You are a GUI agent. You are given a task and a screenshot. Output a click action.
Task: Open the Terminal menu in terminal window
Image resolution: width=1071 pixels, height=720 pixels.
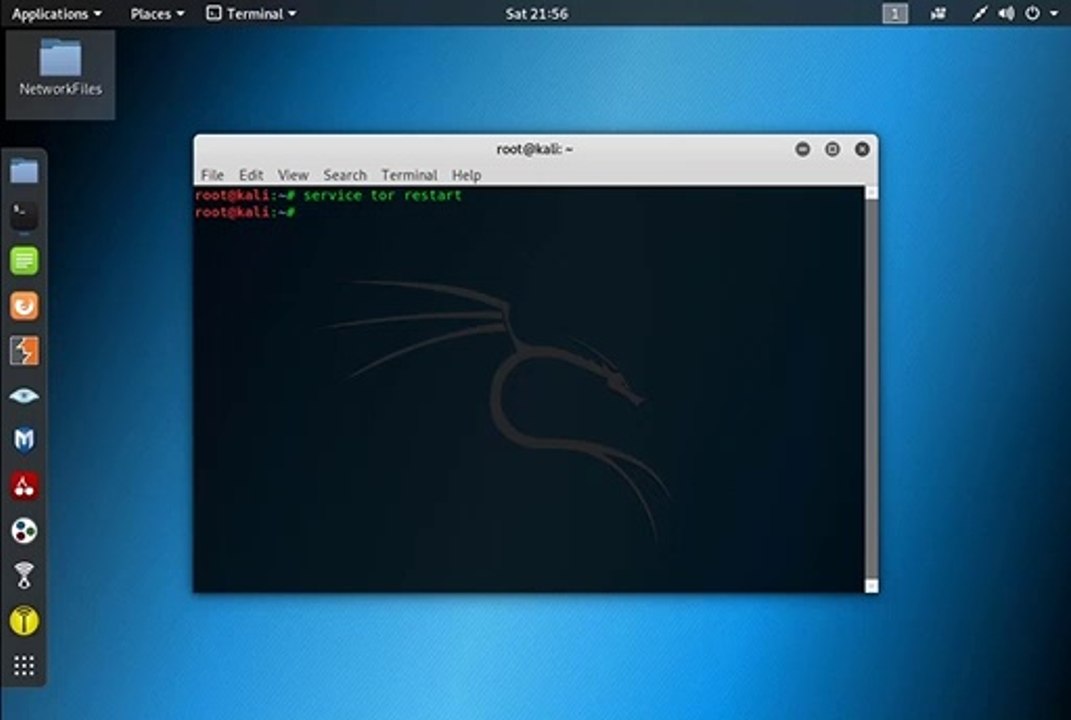tap(409, 175)
